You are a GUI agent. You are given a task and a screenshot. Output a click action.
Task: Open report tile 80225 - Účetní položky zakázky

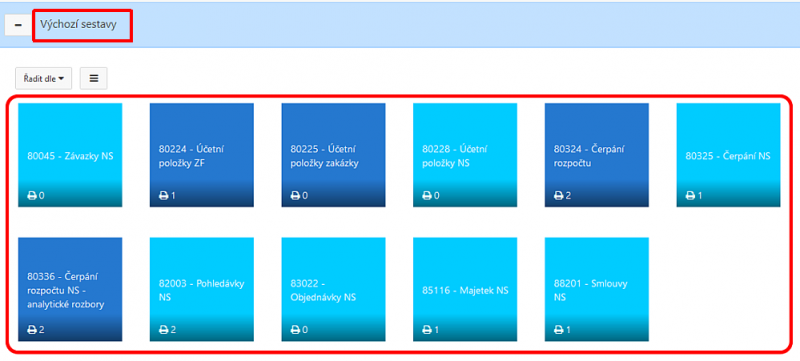(x=333, y=155)
